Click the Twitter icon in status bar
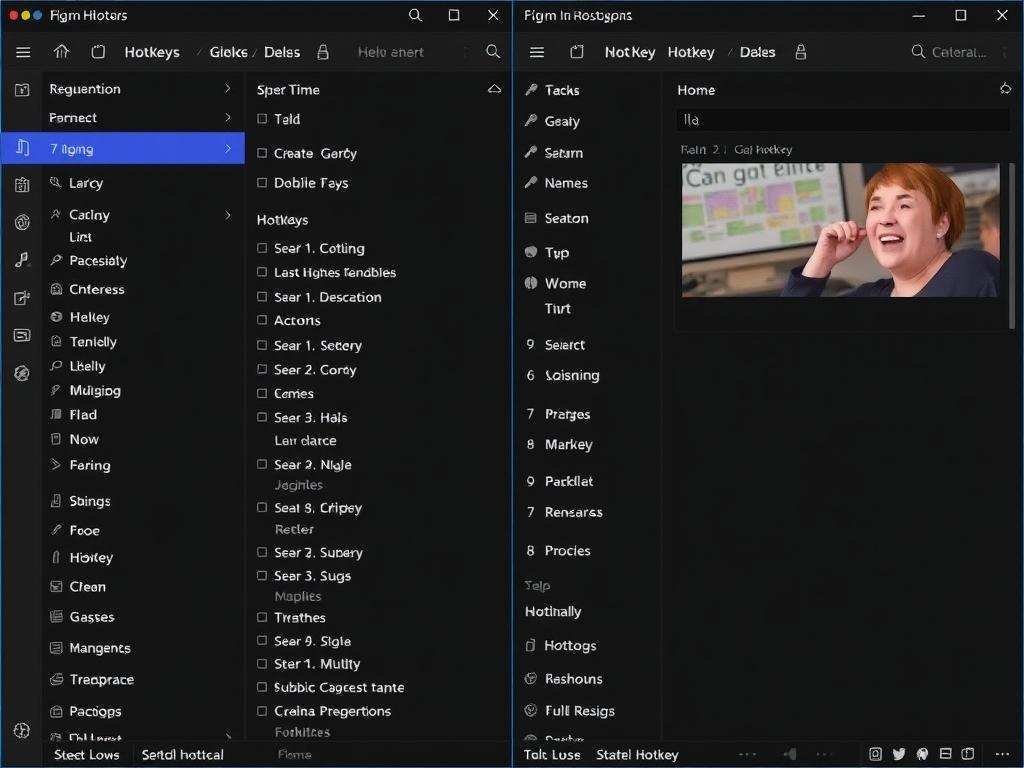Viewport: 1024px width, 768px height. [898, 754]
